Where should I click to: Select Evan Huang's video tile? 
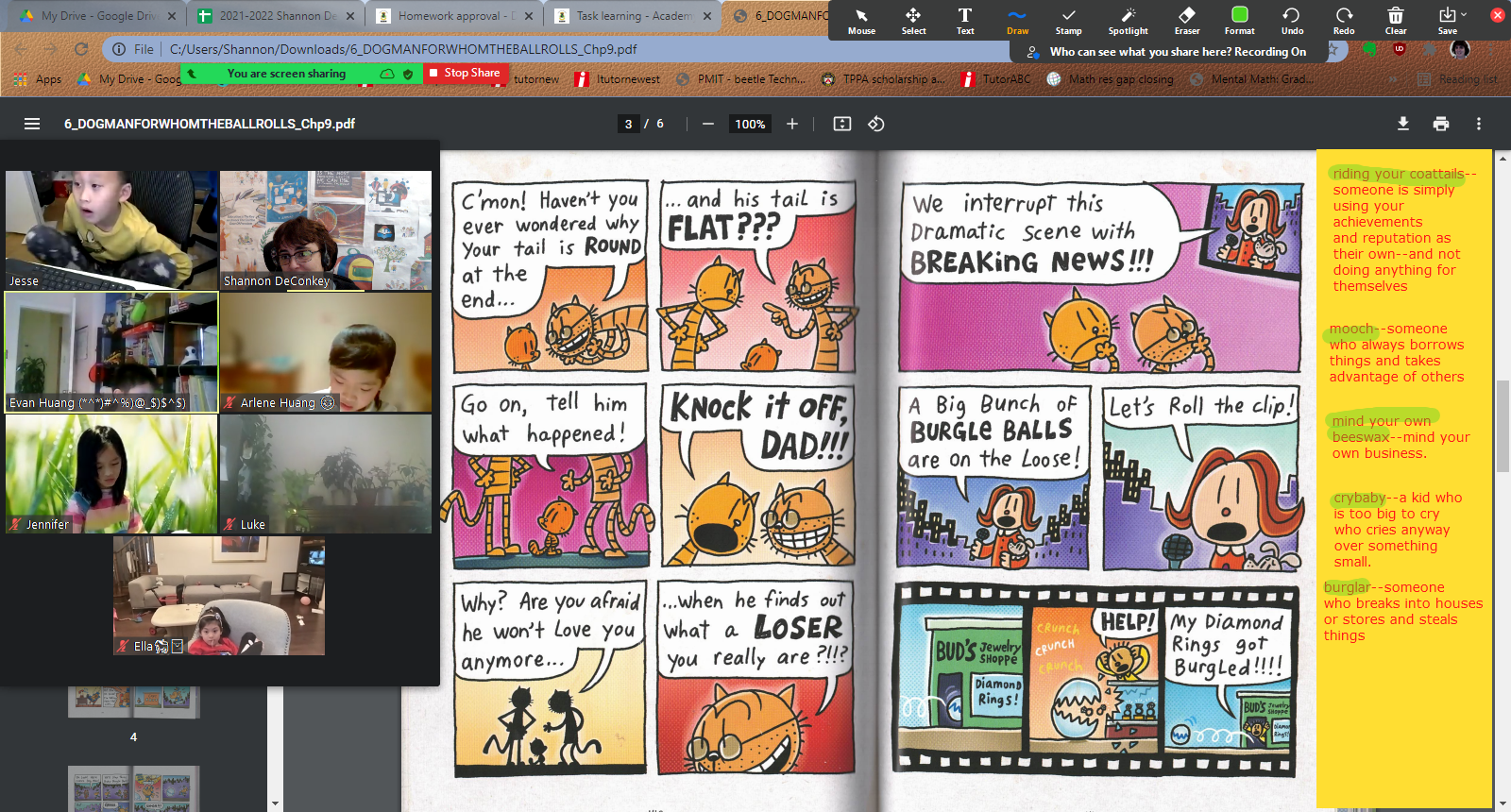(x=111, y=351)
